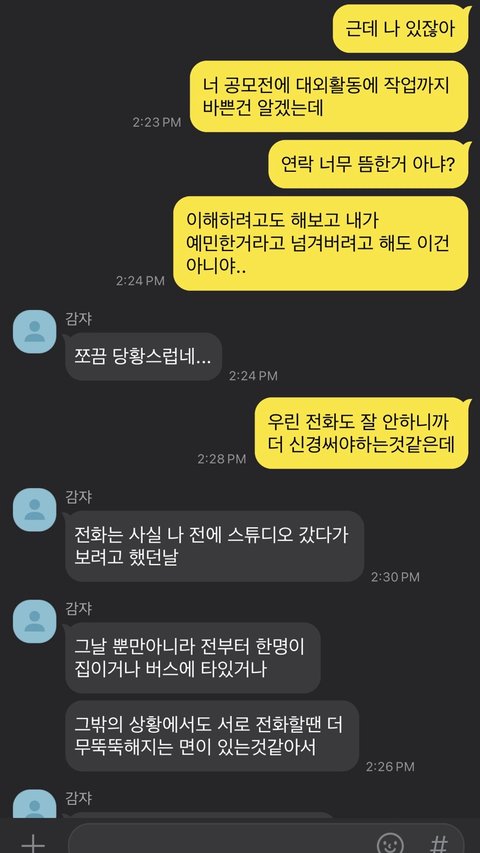Tap the 우린 전화도 잘 안하니까 bubble
Viewport: 480px width, 853px height.
click(362, 433)
